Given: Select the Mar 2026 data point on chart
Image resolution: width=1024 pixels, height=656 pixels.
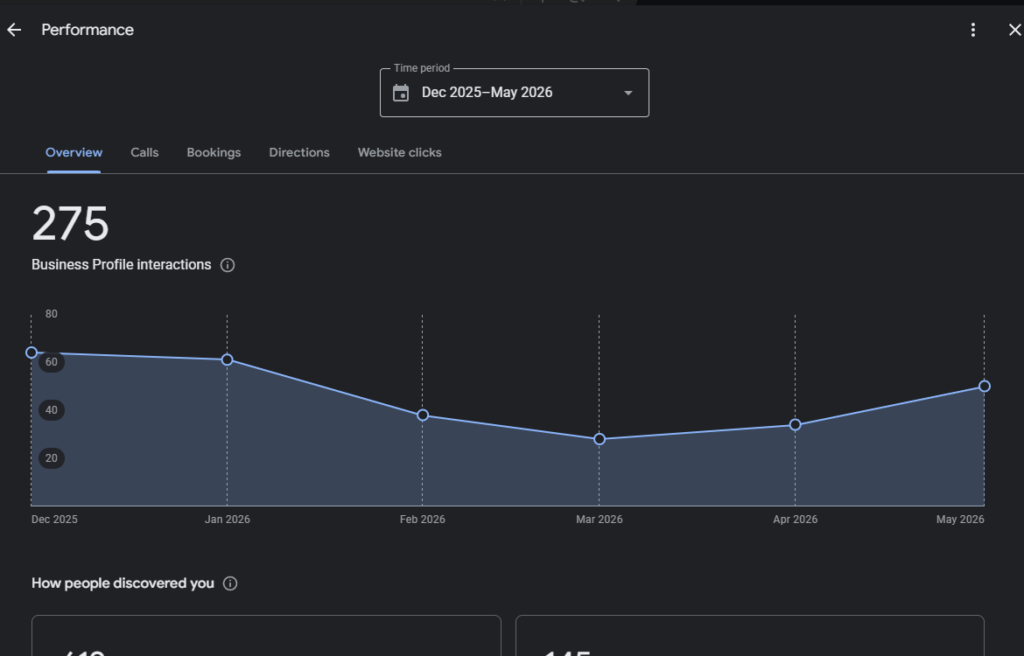Looking at the screenshot, I should (600, 440).
